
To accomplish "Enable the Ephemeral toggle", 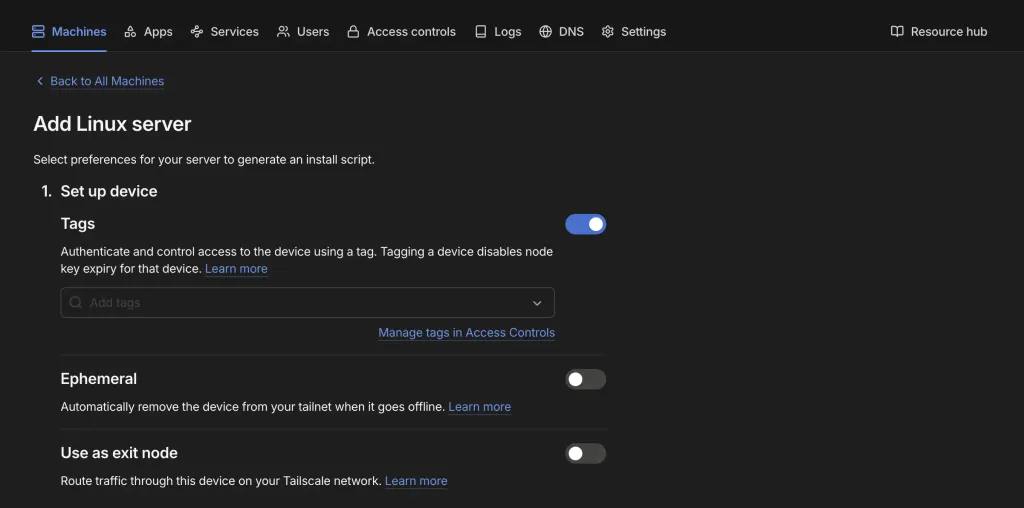I will (x=586, y=379).
